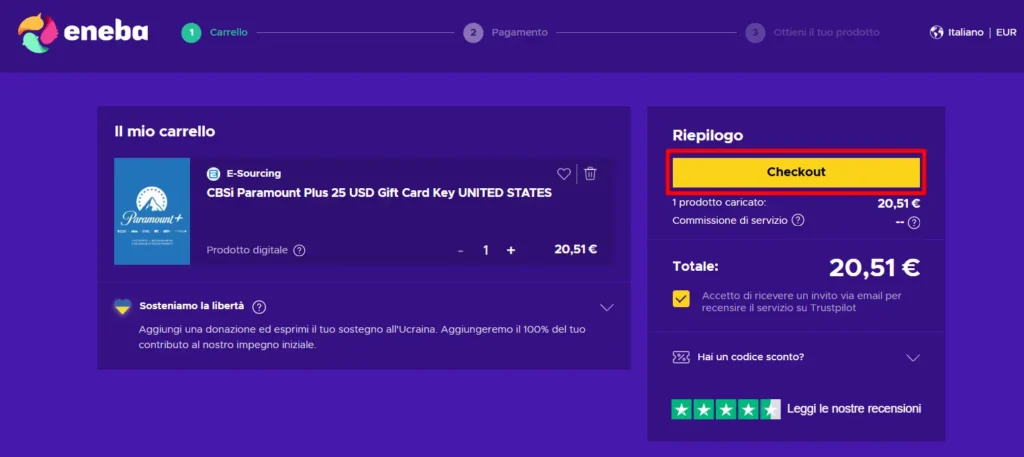
Task: Uncheck Trustpilot email invite checkbox
Action: click(681, 299)
